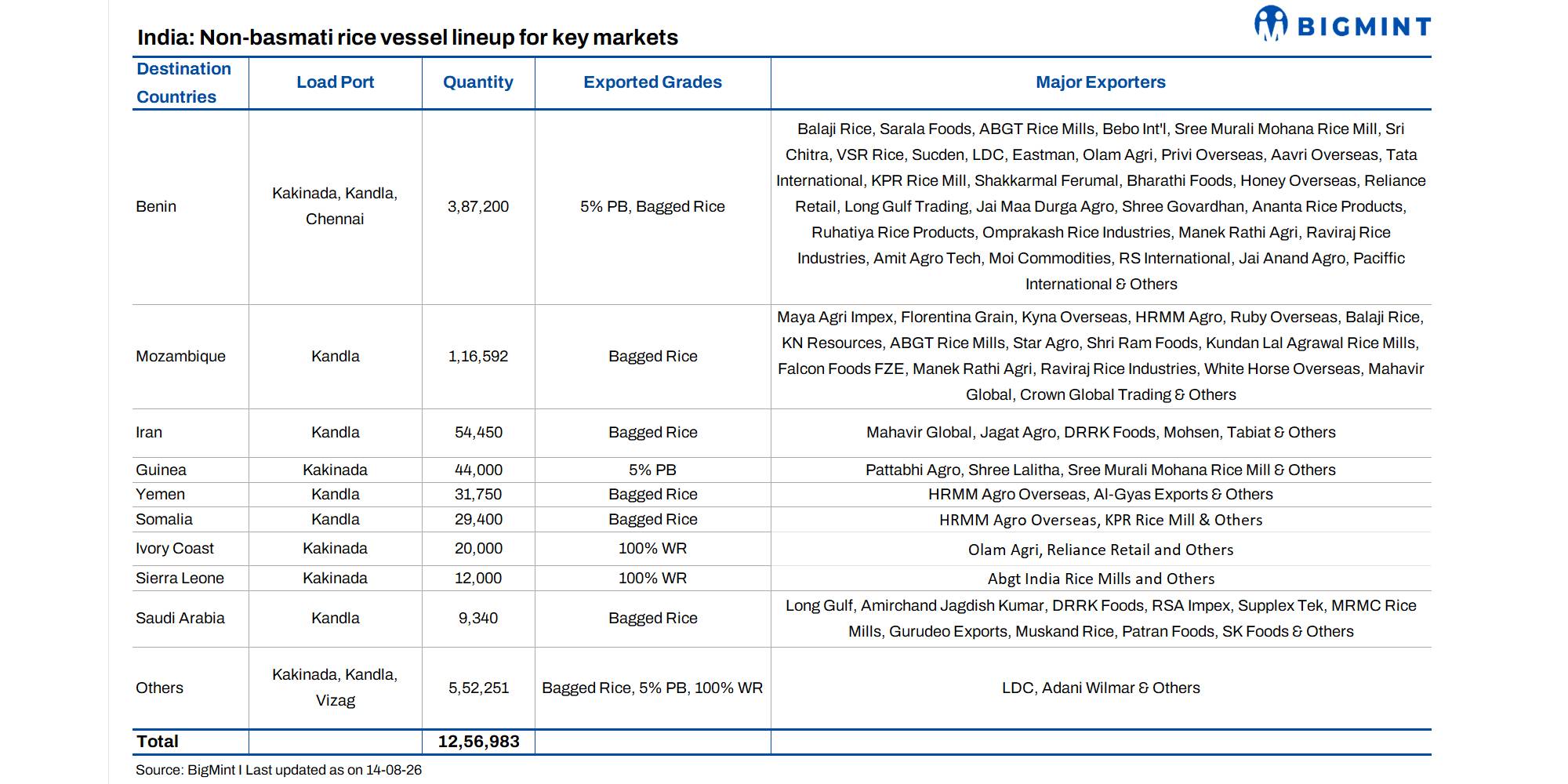Click the Mozambique exporters list starting 'Maya Agri Impex'

pos(1101,356)
